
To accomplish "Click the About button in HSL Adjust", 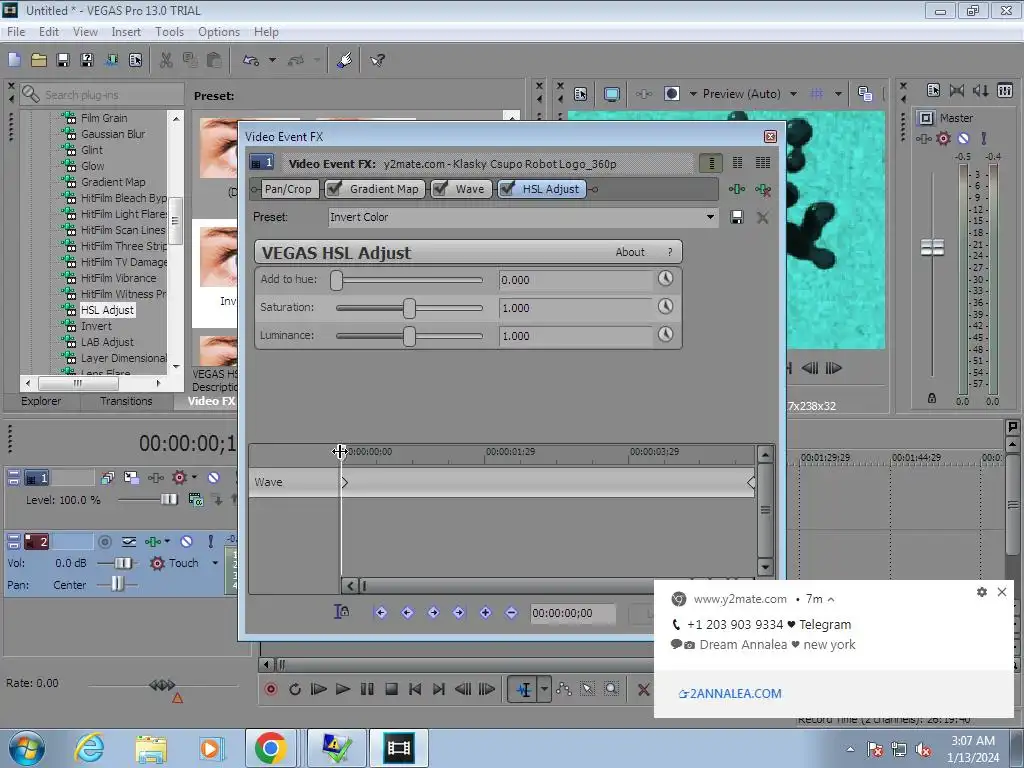I will [630, 252].
